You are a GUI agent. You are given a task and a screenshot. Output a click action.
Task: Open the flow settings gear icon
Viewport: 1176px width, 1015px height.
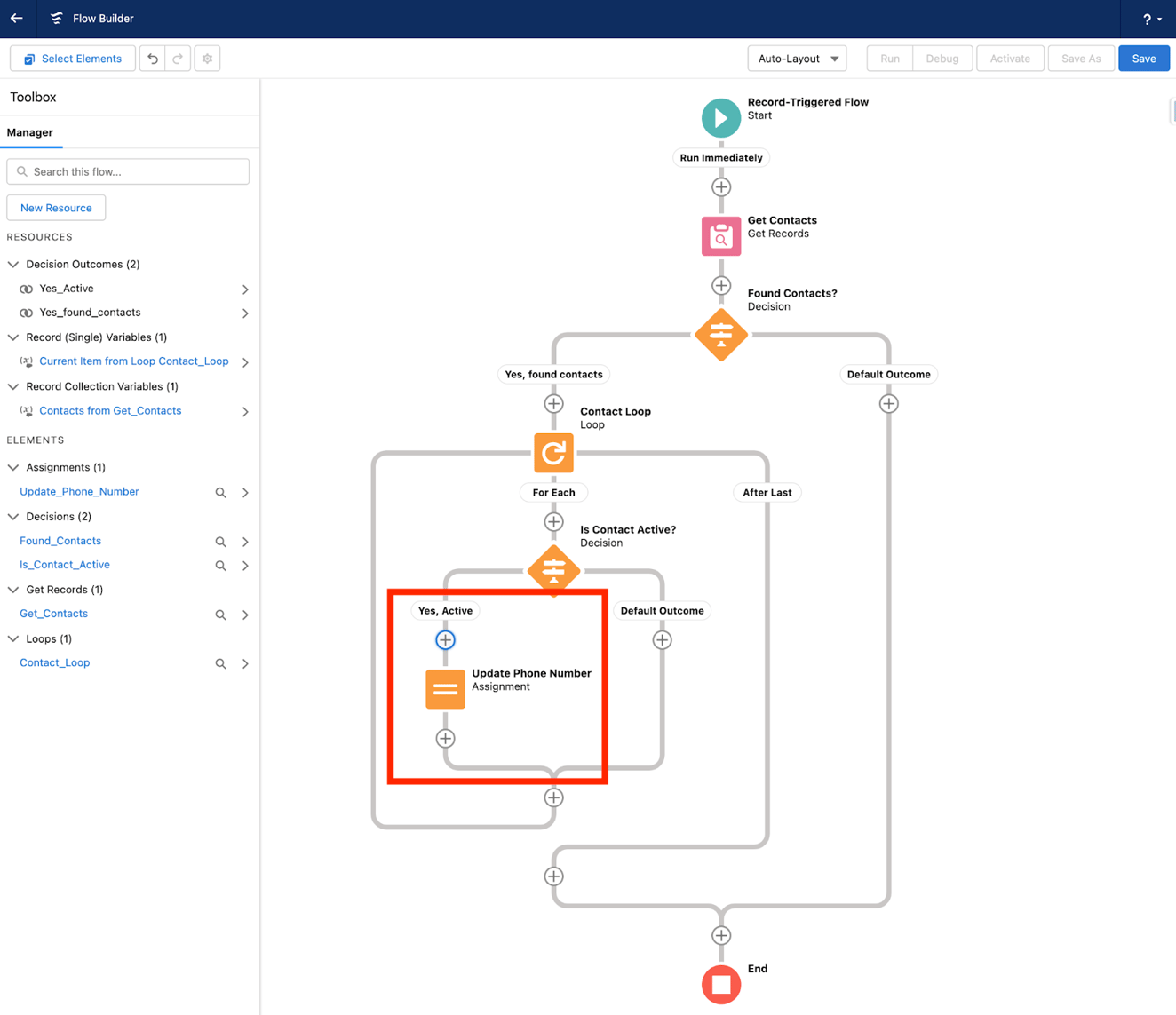coord(207,58)
